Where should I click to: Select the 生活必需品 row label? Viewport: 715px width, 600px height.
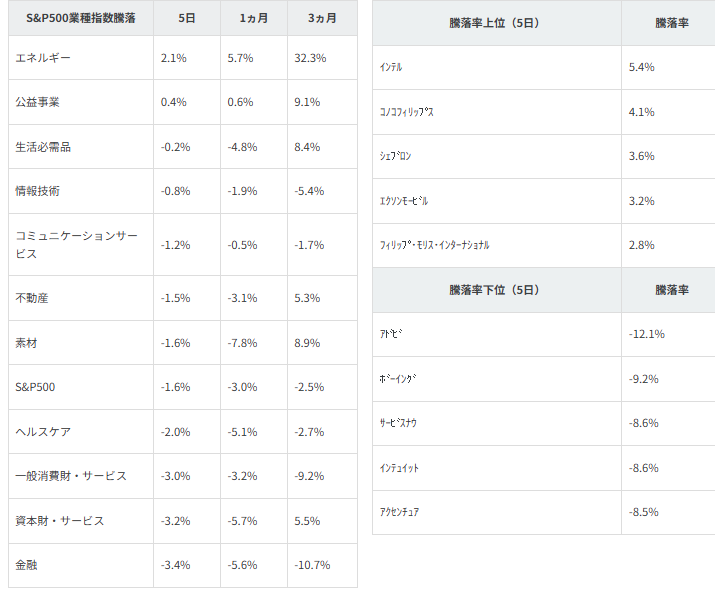(x=43, y=147)
